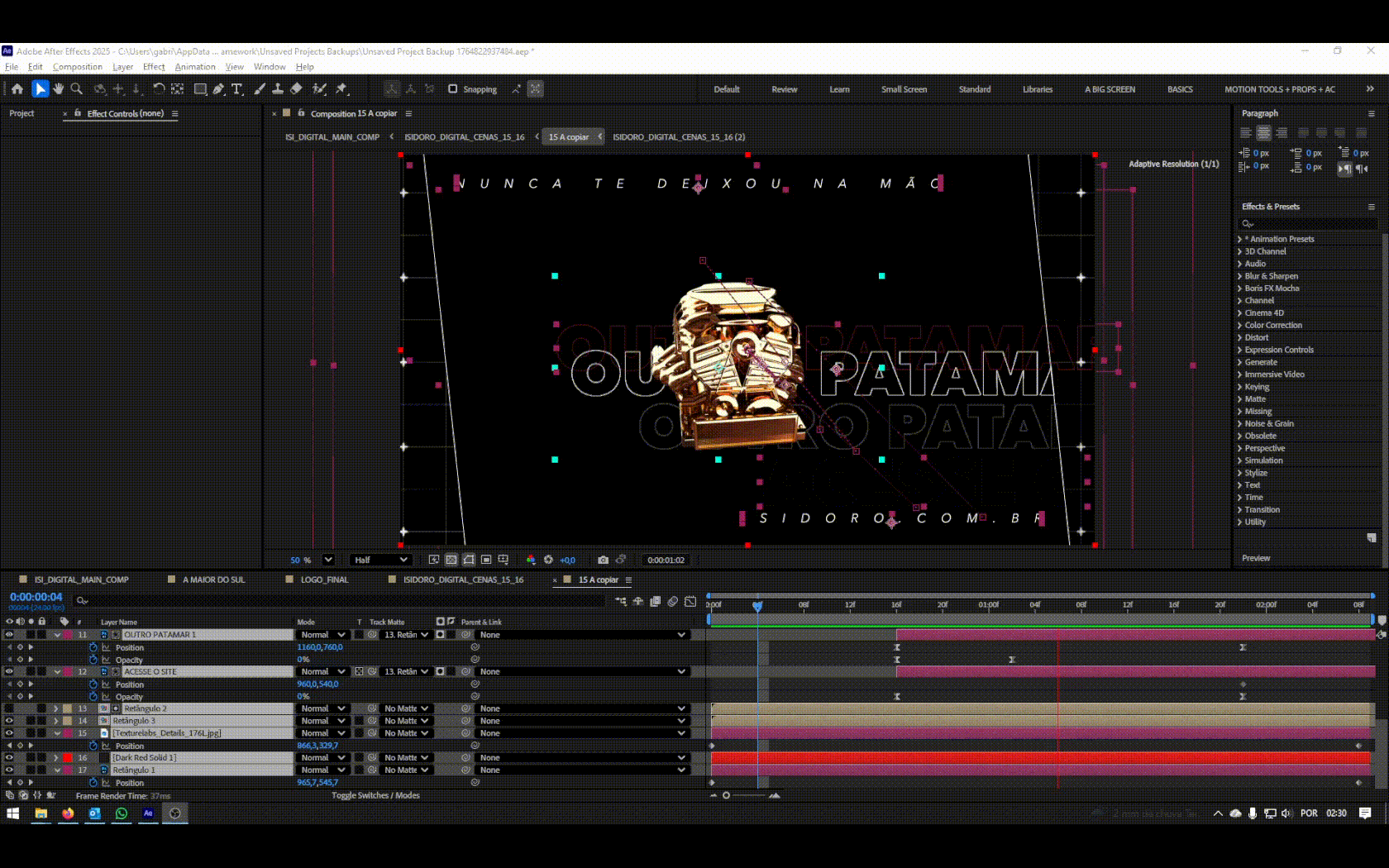Open the Composition menu
Viewport: 1389px width, 868px height.
coord(78,67)
